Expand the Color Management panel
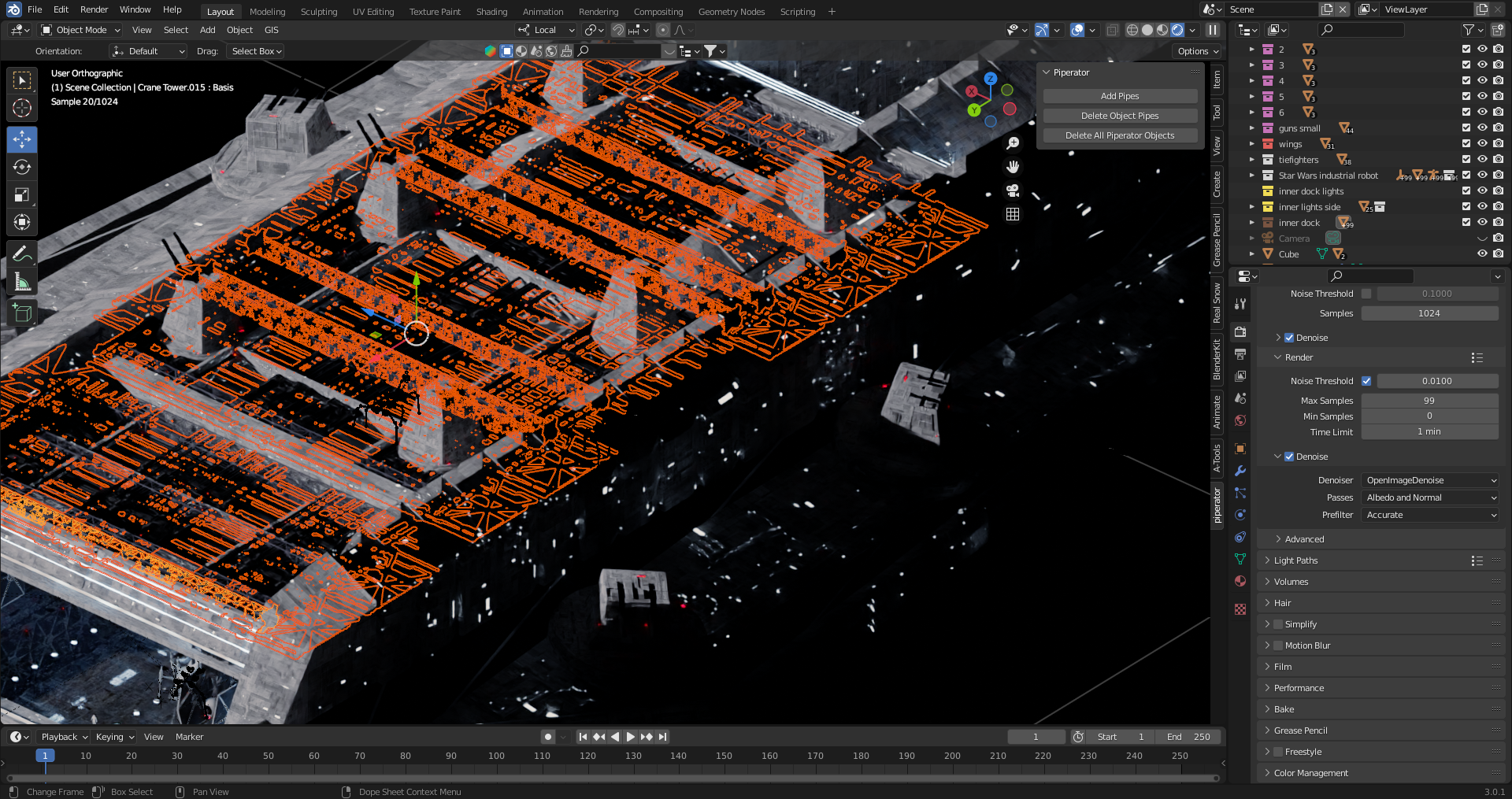The image size is (1512, 799). click(1310, 773)
